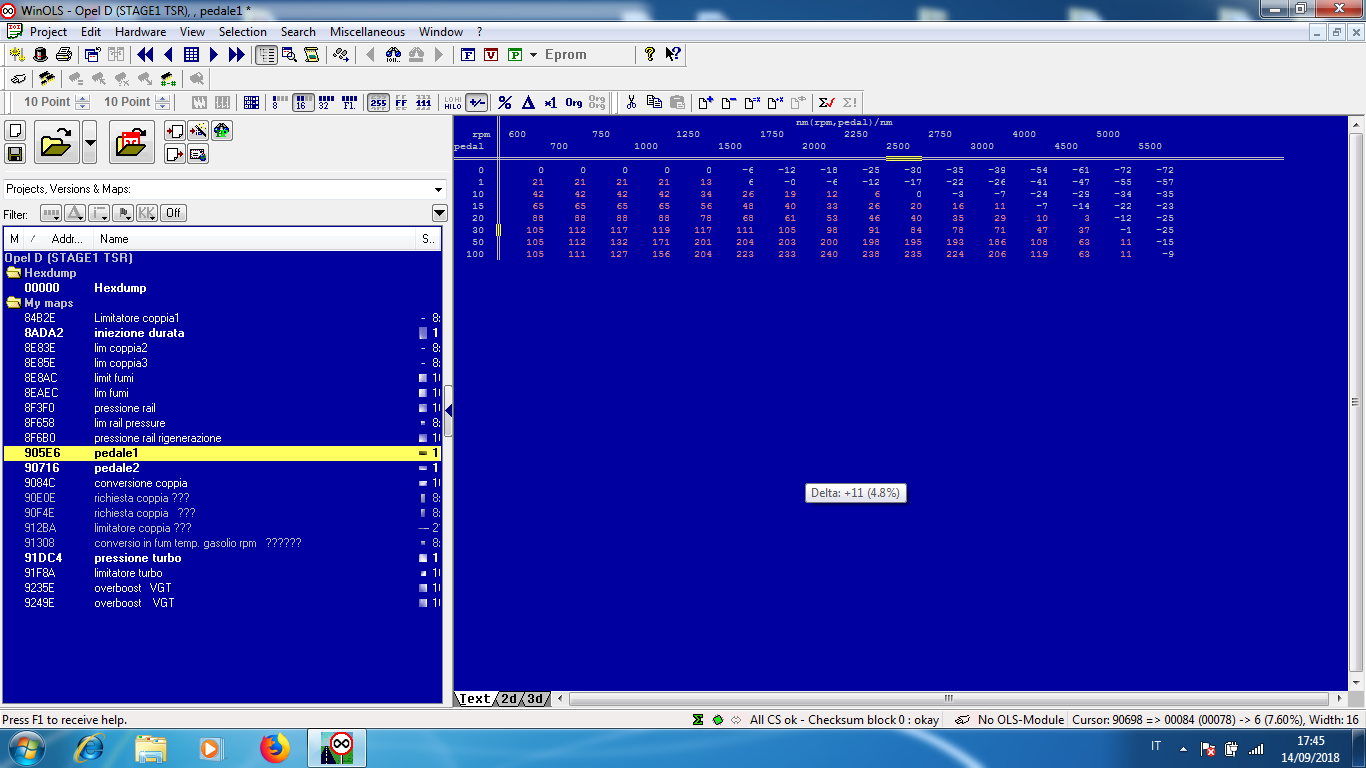1366x768 pixels.
Task: Toggle 111 binary number display
Action: click(x=424, y=102)
